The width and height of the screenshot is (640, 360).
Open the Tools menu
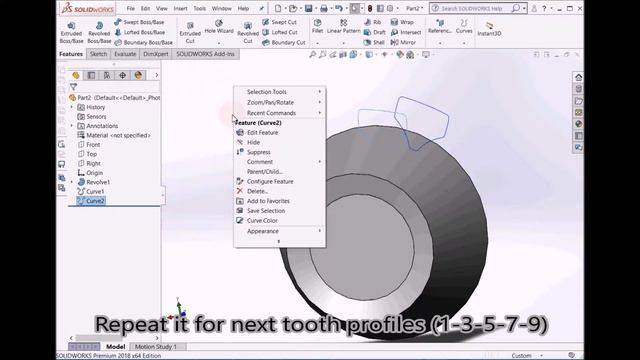[200, 9]
